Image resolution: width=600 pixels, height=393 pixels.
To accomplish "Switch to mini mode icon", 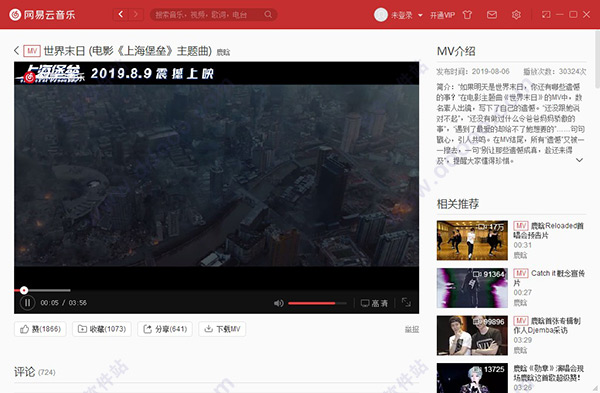I will click(x=546, y=15).
